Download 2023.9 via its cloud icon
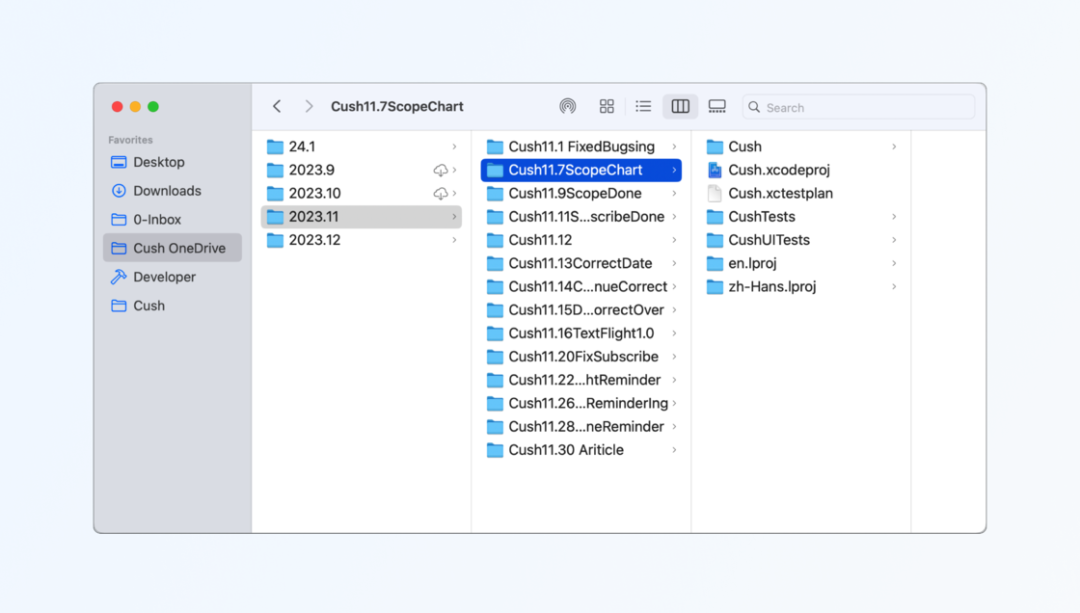Viewport: 1080px width, 613px height. 440,170
